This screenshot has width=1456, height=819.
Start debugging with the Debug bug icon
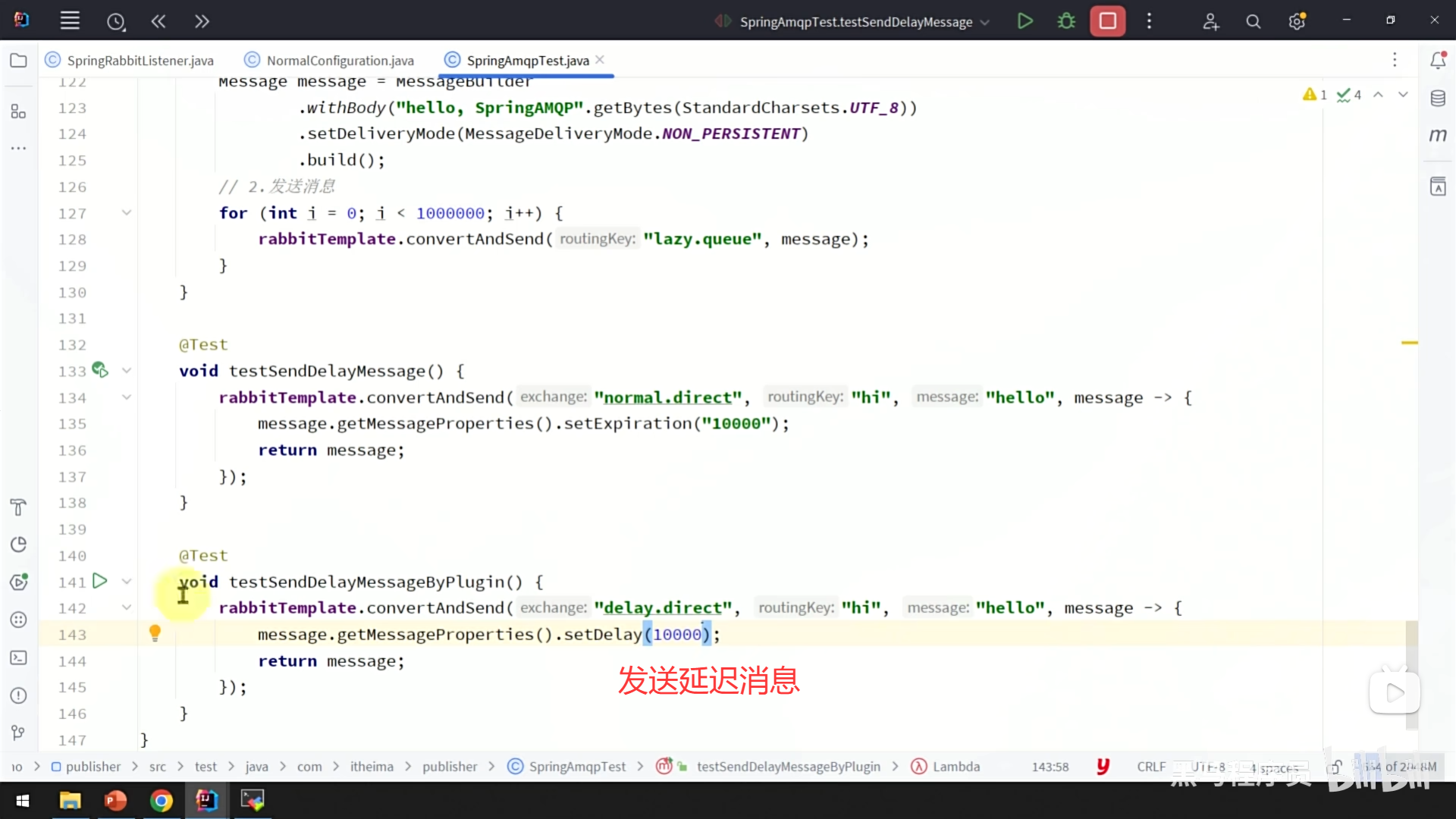(1066, 21)
